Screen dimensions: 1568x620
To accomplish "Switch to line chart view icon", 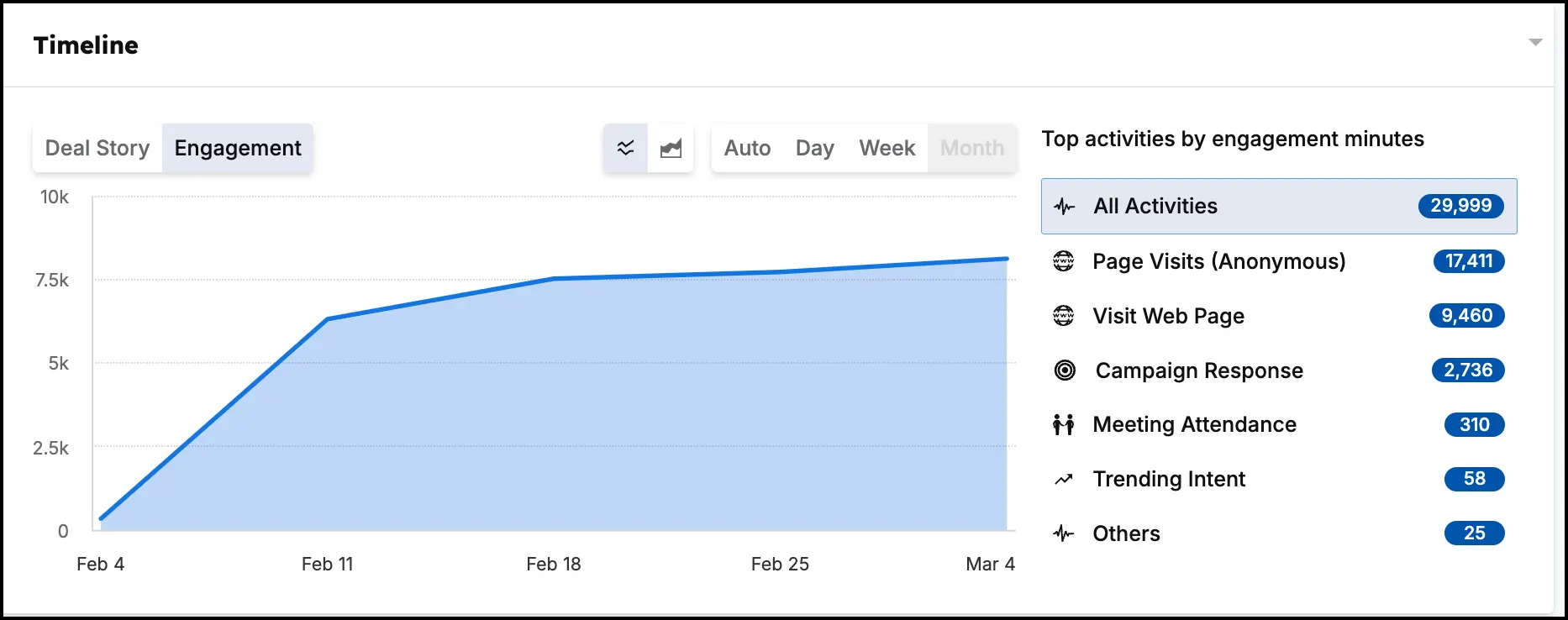I will coord(626,149).
